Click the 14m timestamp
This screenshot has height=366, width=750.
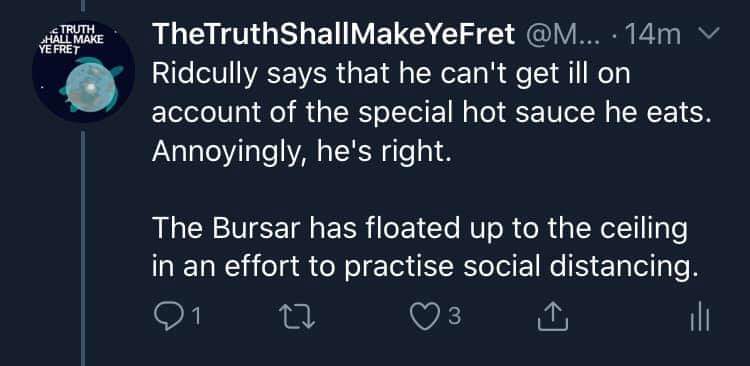652,35
